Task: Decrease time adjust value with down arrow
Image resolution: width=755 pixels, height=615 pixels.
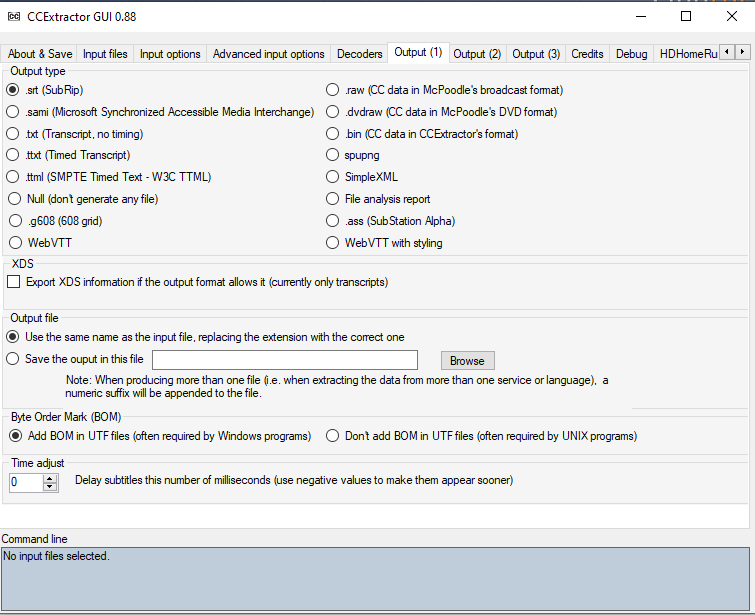Action: 50,486
